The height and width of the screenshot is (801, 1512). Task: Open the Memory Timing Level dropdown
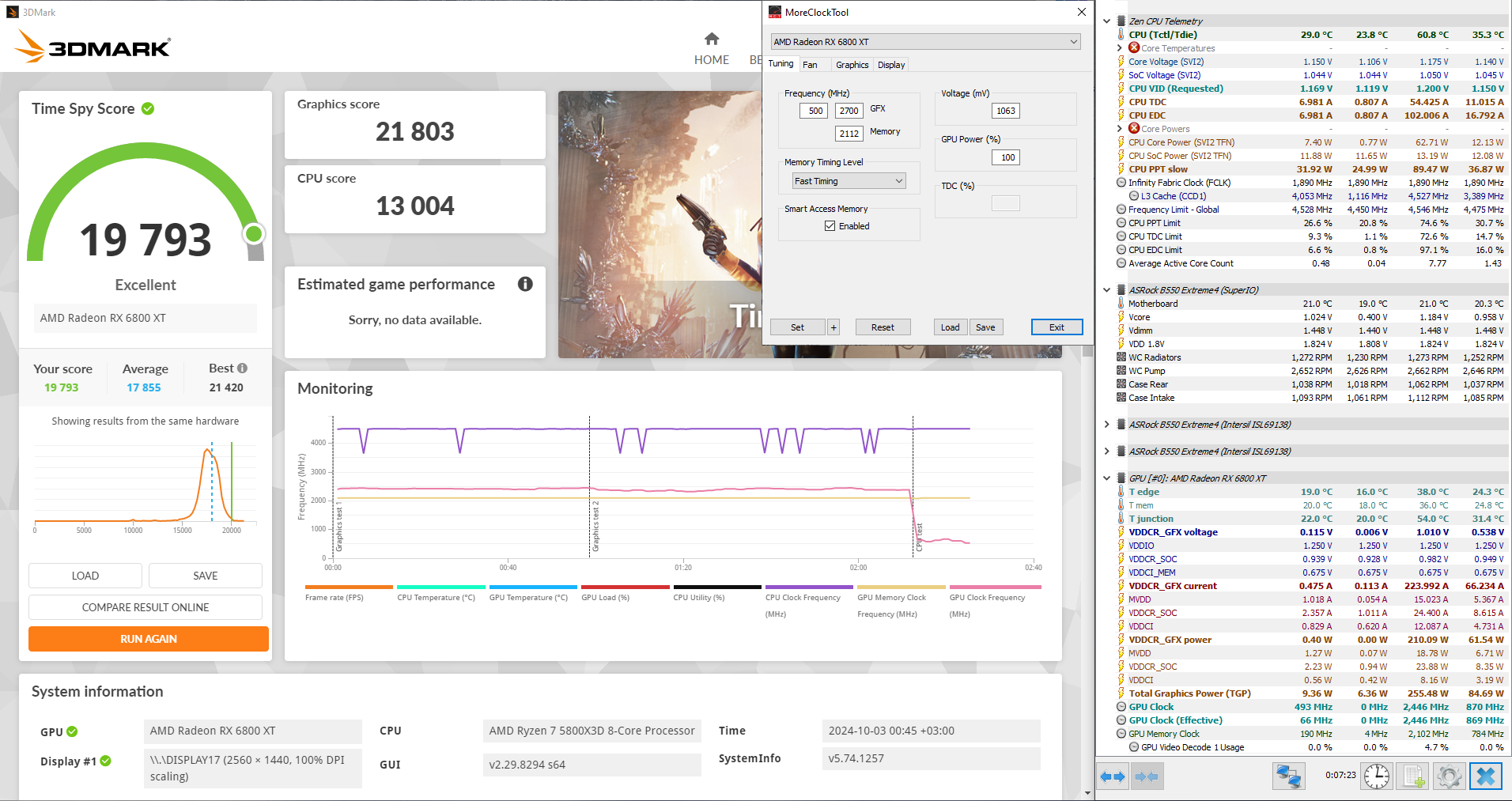pyautogui.click(x=849, y=181)
